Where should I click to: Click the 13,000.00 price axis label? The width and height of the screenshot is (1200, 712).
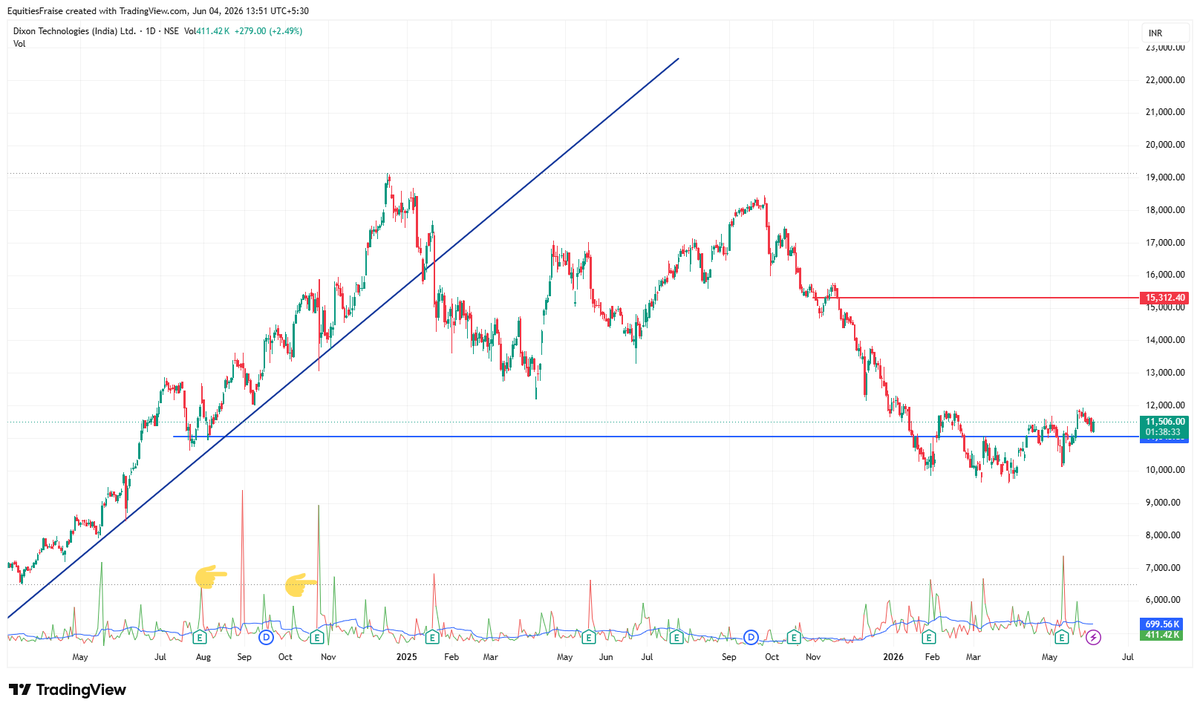(x=1166, y=373)
